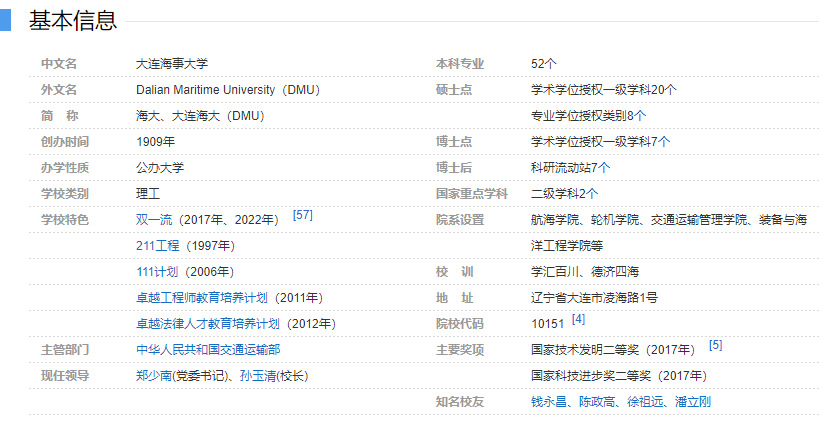The height and width of the screenshot is (426, 832).
Task: Open alumnus 钱永昌 link
Action: (x=549, y=401)
